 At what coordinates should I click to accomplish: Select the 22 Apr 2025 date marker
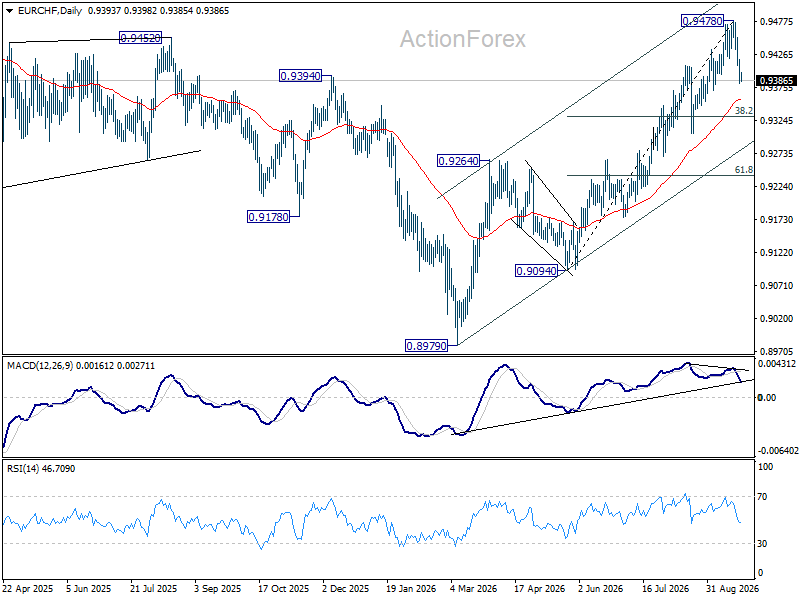(28, 588)
